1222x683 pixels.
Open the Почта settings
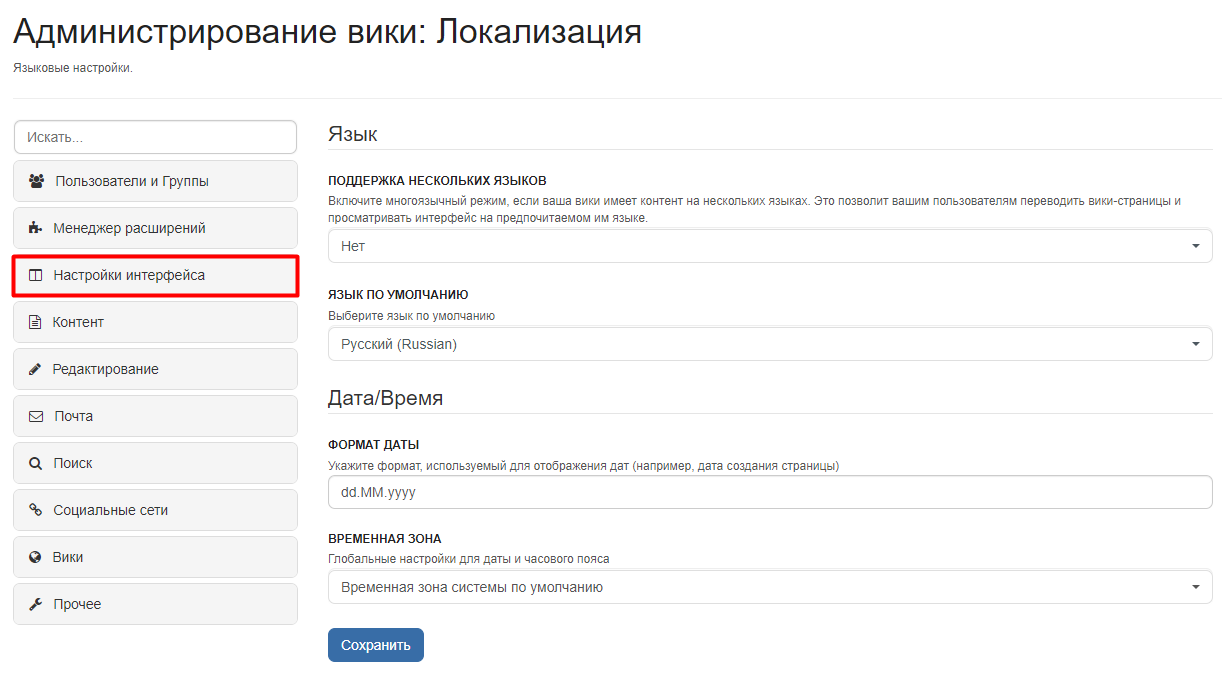(x=155, y=416)
